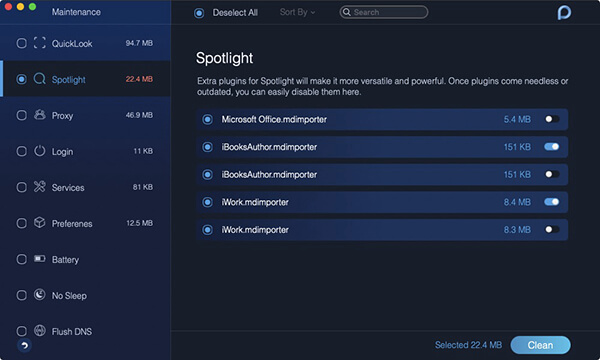
Task: Click the 94.7 MB QuickLook size
Action: 139,43
